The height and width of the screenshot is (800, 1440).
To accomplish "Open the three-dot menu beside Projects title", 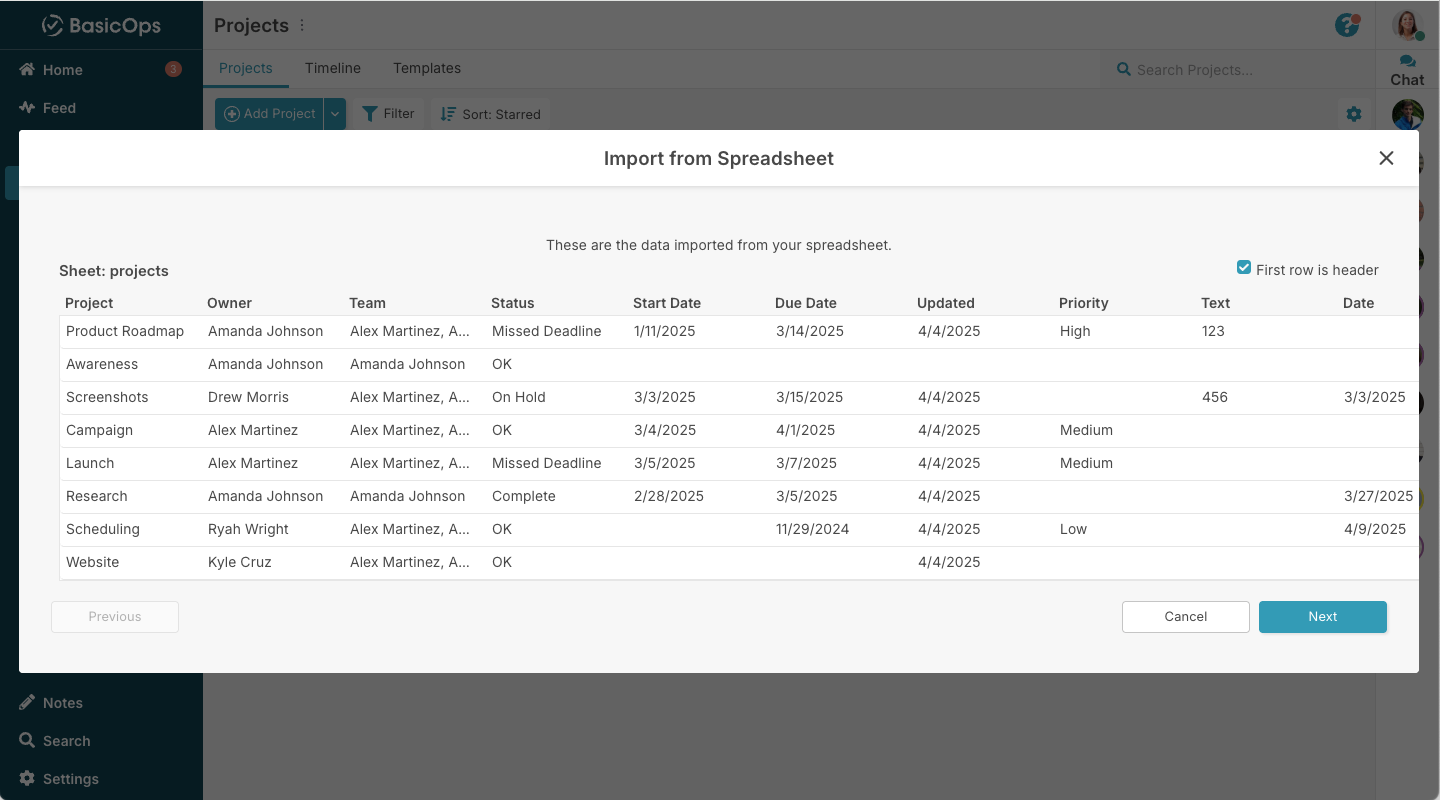I will 301,24.
